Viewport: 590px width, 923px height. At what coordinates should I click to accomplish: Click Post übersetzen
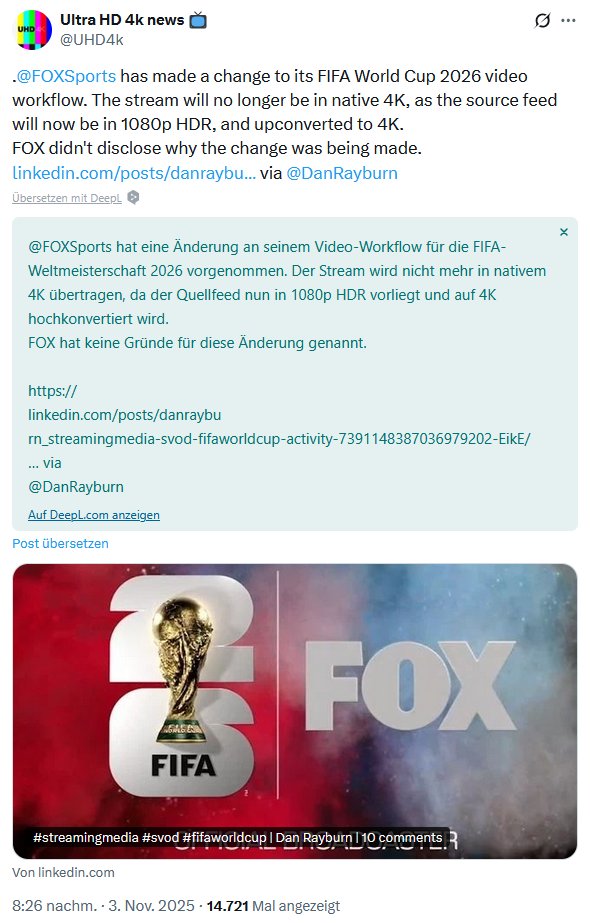tap(60, 543)
